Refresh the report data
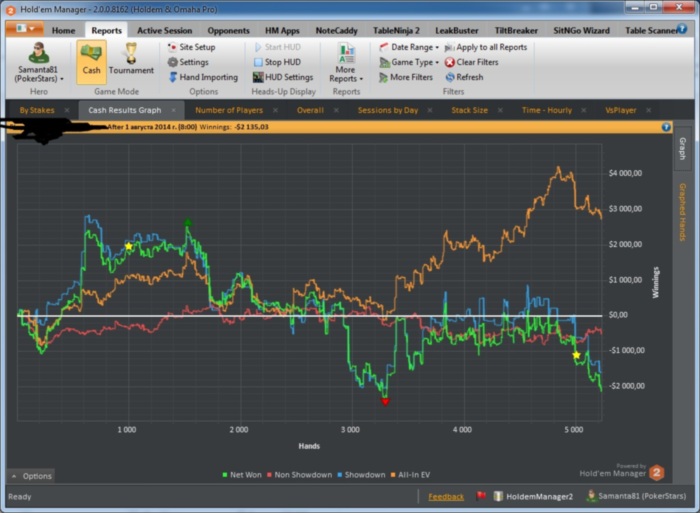Image resolution: width=700 pixels, height=513 pixels. [x=464, y=77]
